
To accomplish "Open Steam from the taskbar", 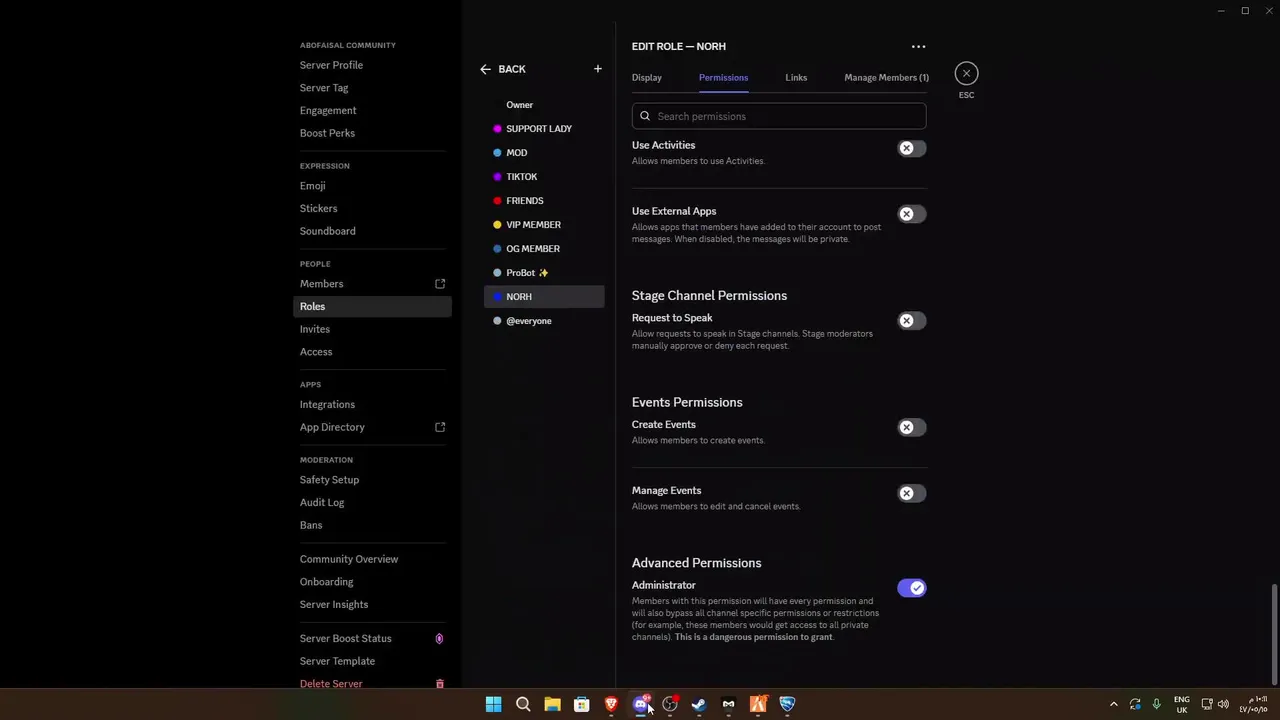I will (x=699, y=704).
